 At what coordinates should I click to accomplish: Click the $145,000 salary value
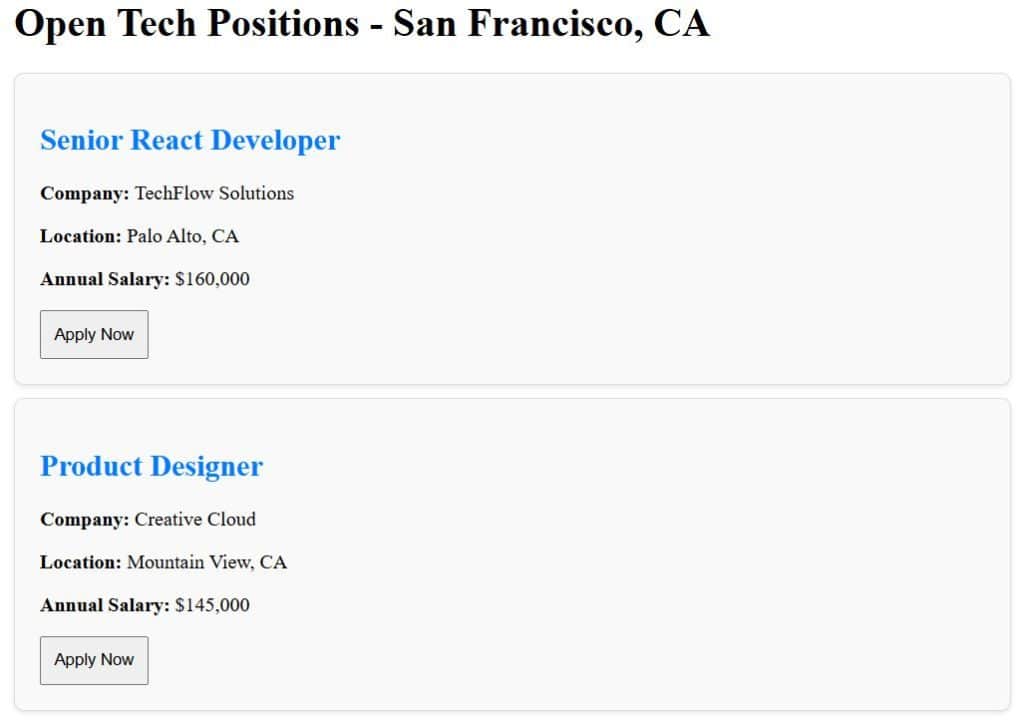pyautogui.click(x=212, y=605)
